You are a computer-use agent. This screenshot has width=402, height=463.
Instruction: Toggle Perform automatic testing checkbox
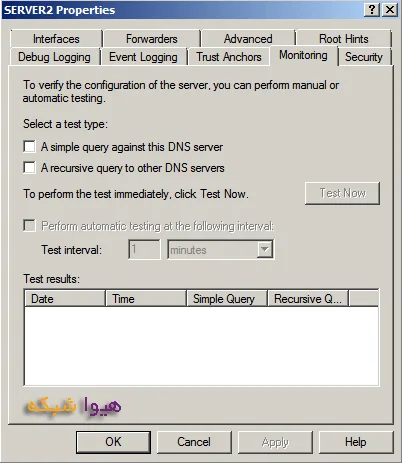[29, 226]
